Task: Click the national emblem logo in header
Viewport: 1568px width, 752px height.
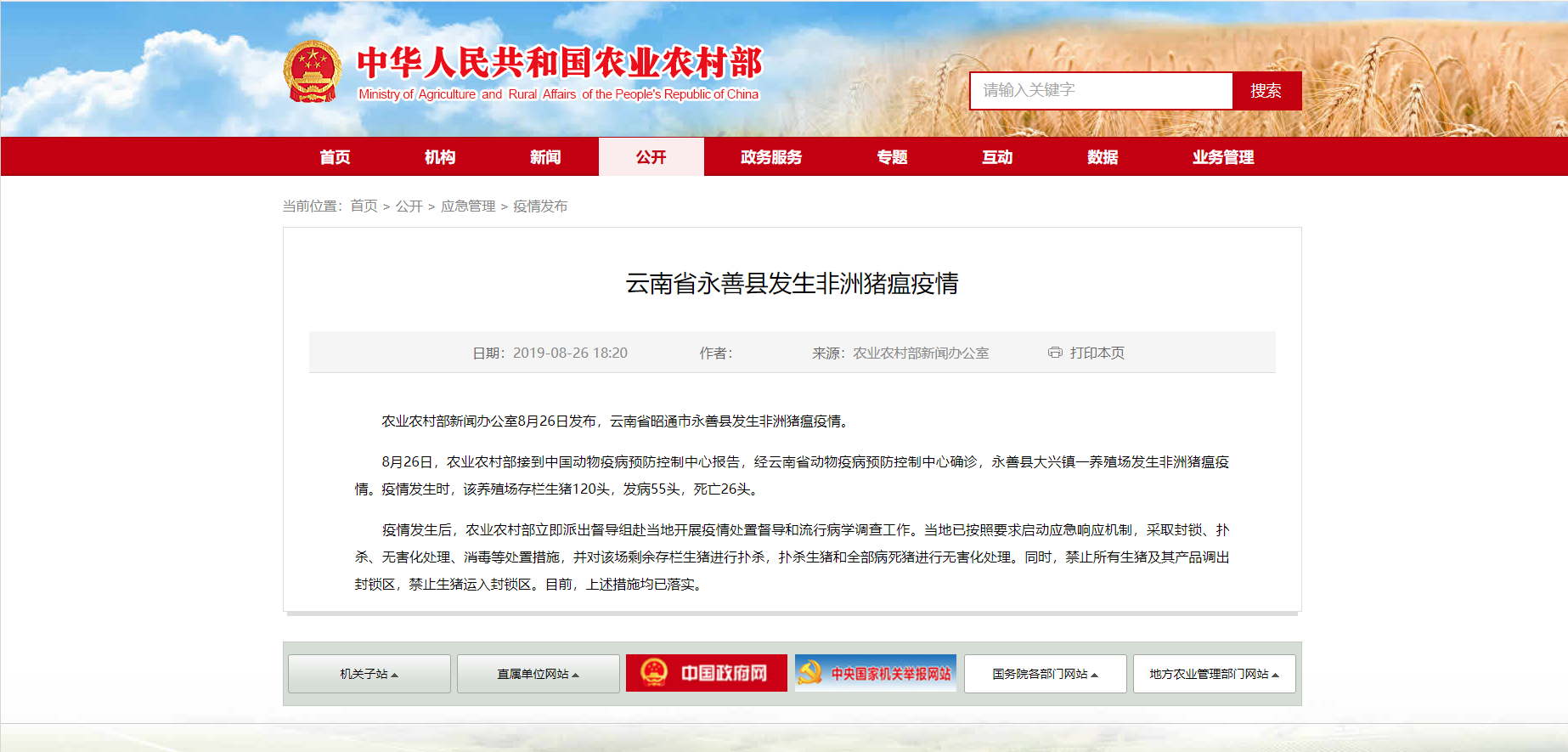Action: pyautogui.click(x=312, y=72)
